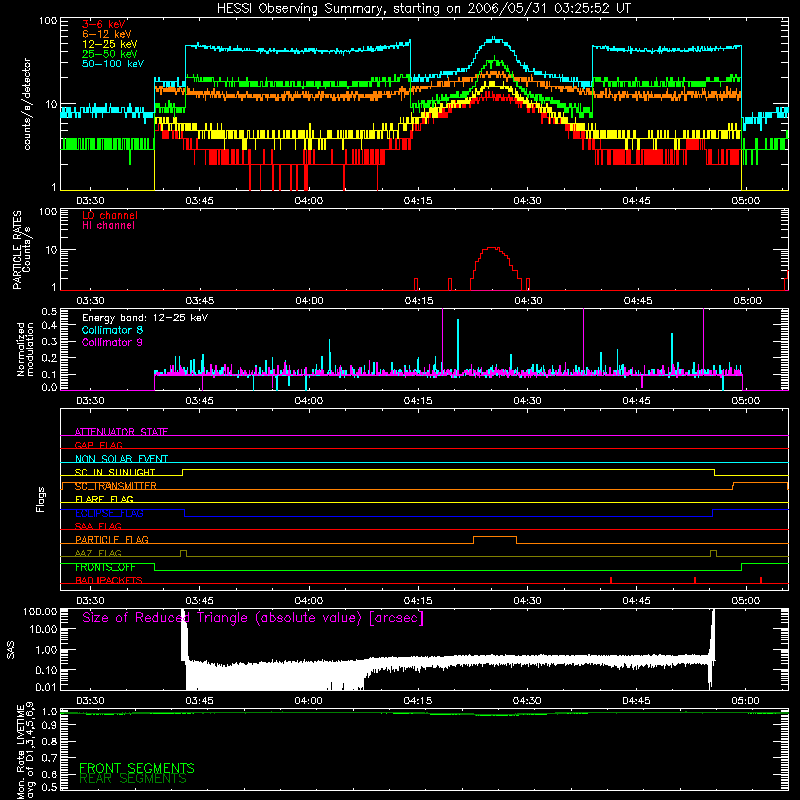Click the GAP_FLAG label
The height and width of the screenshot is (800, 800).
[x=98, y=445]
